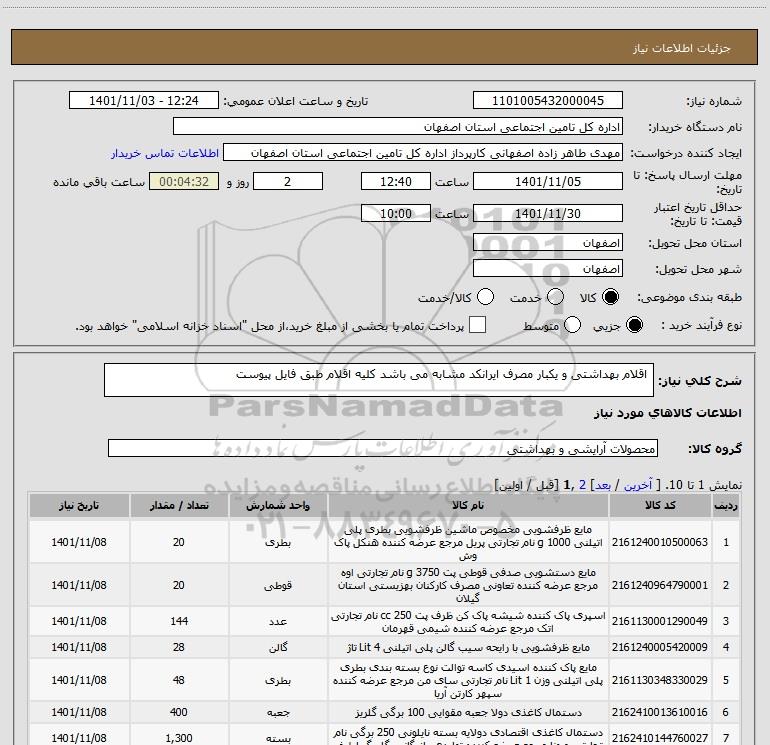Click the نام کالا column header
This screenshot has width=770, height=745.
[x=468, y=505]
